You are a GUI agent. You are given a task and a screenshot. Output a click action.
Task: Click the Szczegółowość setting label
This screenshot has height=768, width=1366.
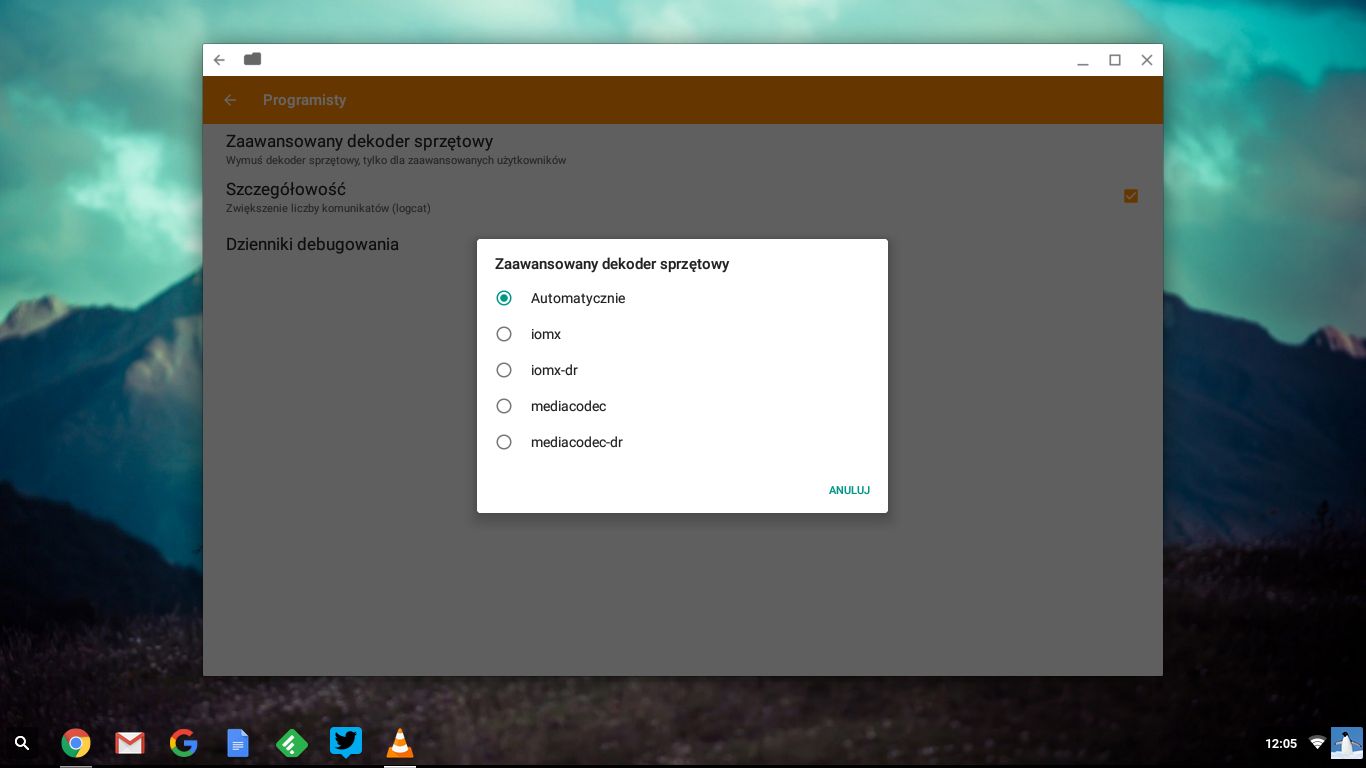point(286,189)
